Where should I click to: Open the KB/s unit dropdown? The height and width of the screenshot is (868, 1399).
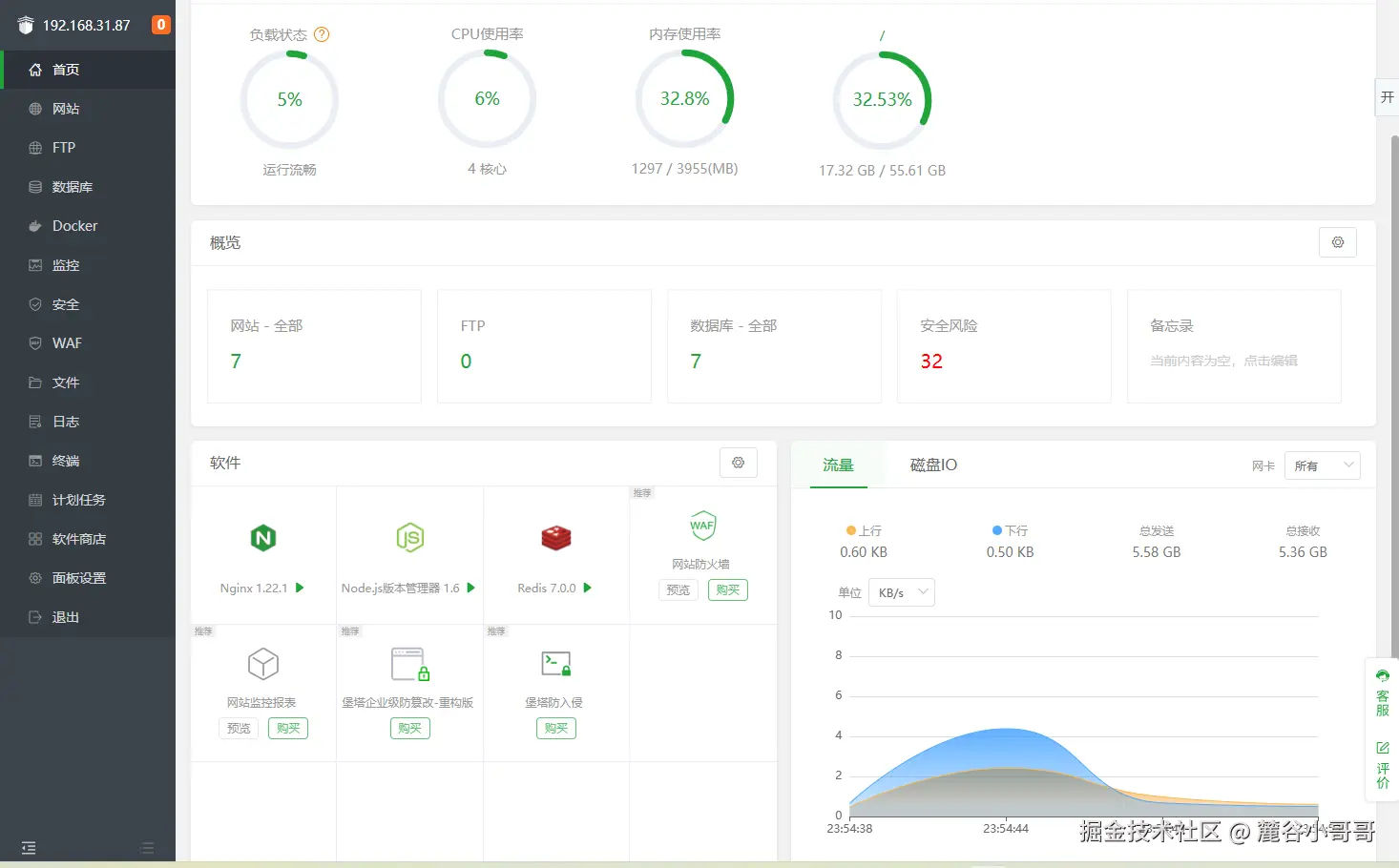pyautogui.click(x=901, y=591)
